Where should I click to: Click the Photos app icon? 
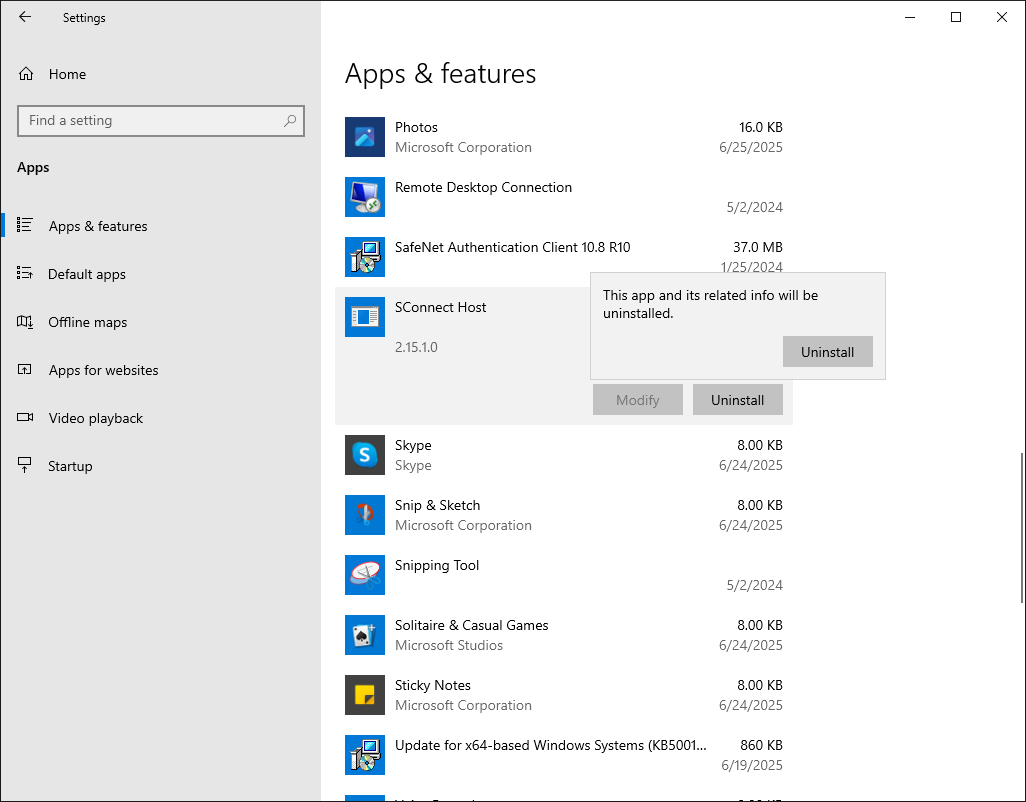point(364,137)
